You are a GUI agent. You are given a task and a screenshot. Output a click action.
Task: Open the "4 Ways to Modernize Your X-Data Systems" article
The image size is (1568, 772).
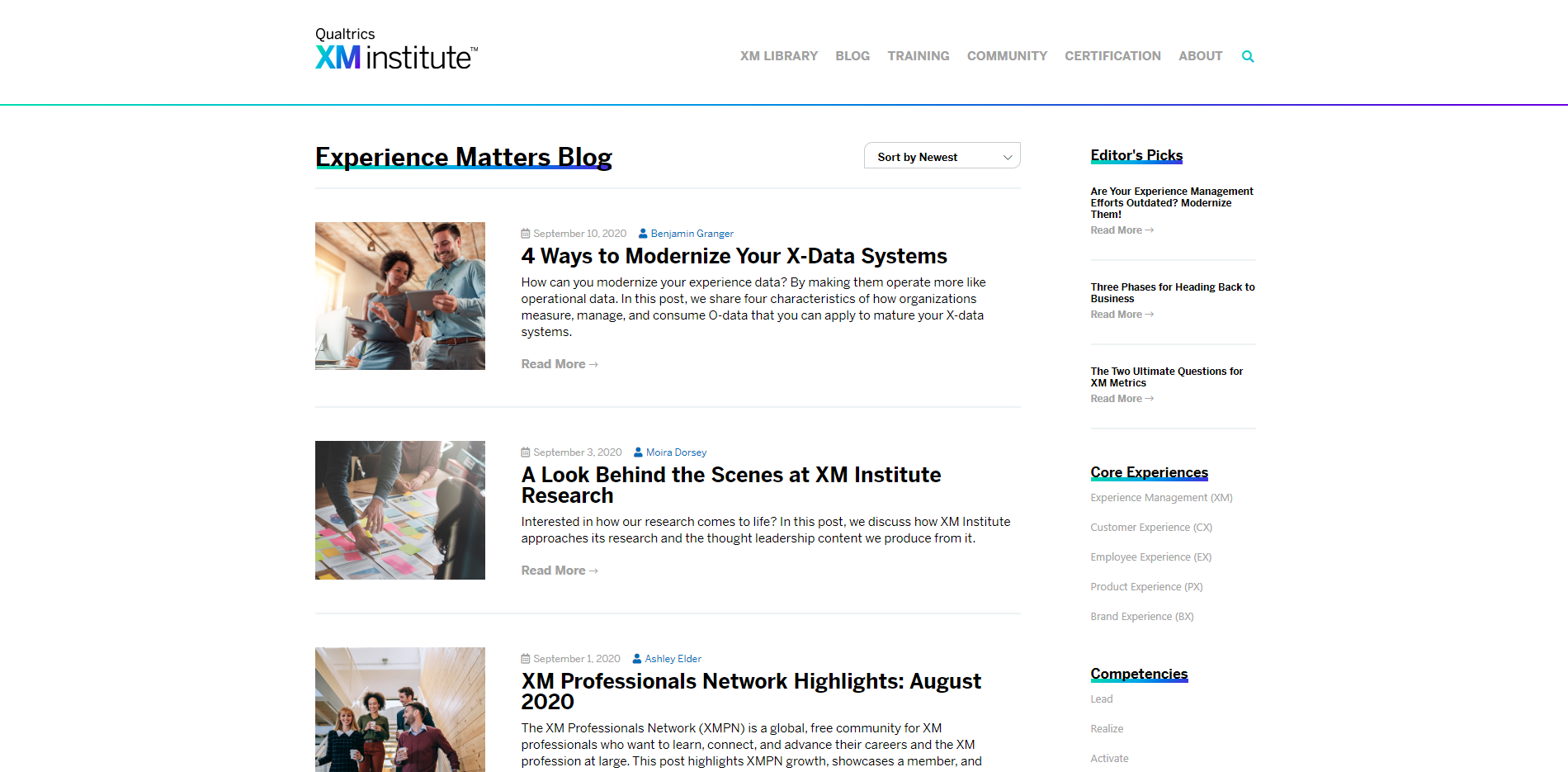click(734, 256)
